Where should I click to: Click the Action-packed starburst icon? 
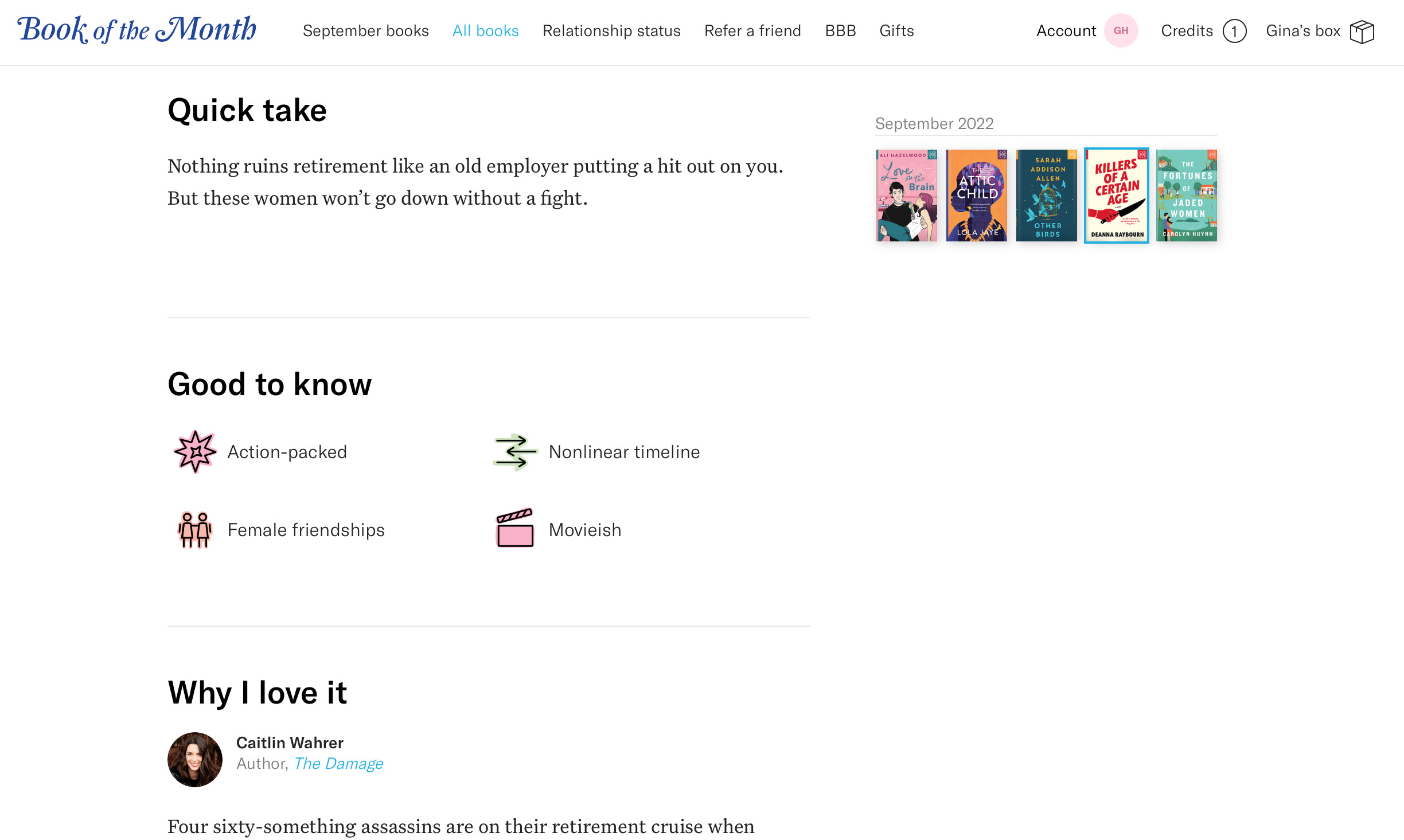195,452
